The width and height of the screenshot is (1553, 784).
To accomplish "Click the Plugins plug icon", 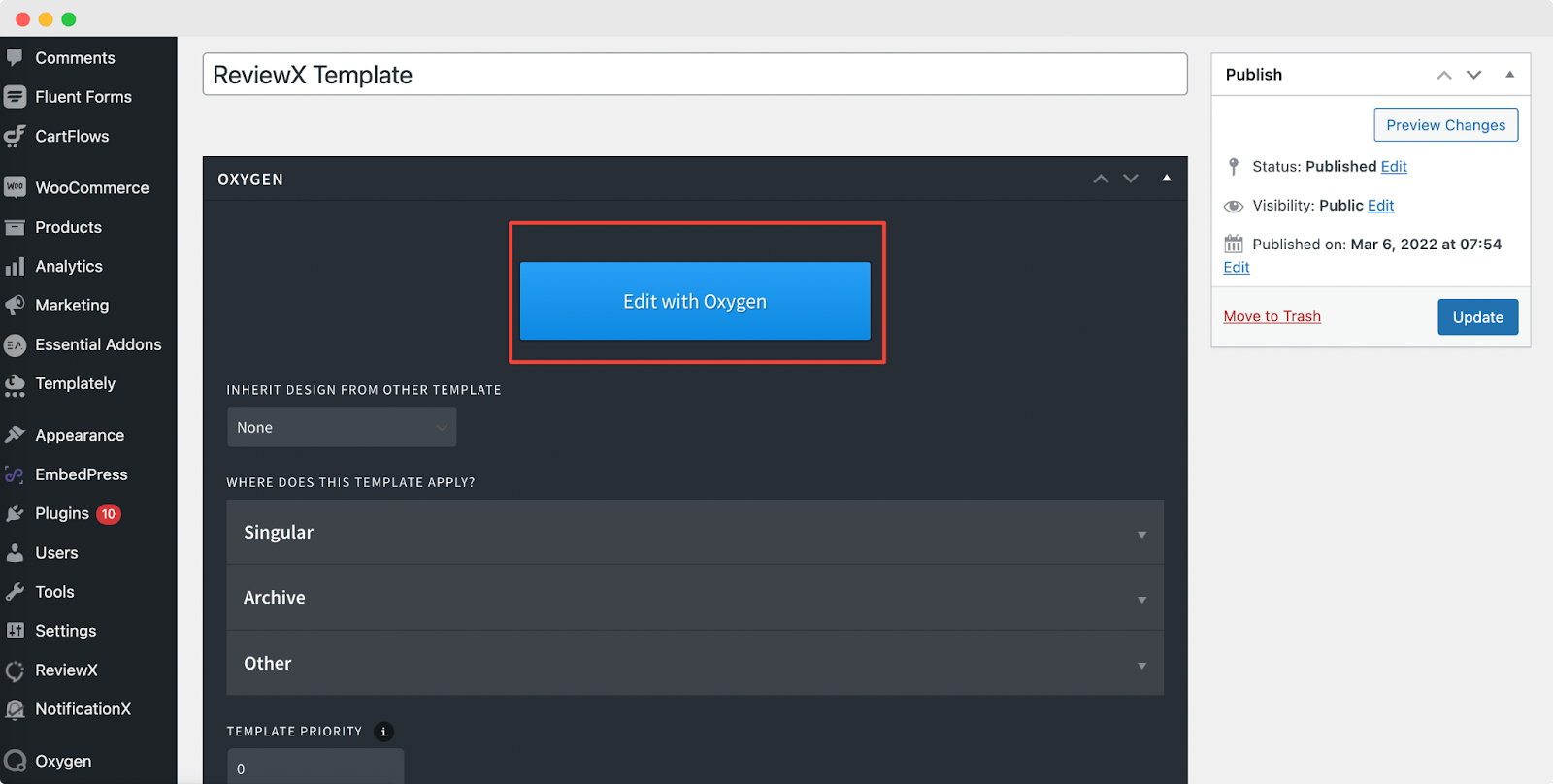I will tap(15, 513).
